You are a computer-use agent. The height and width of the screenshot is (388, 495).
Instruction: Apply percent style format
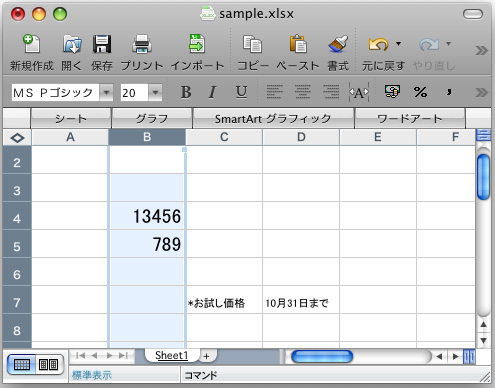[420, 92]
